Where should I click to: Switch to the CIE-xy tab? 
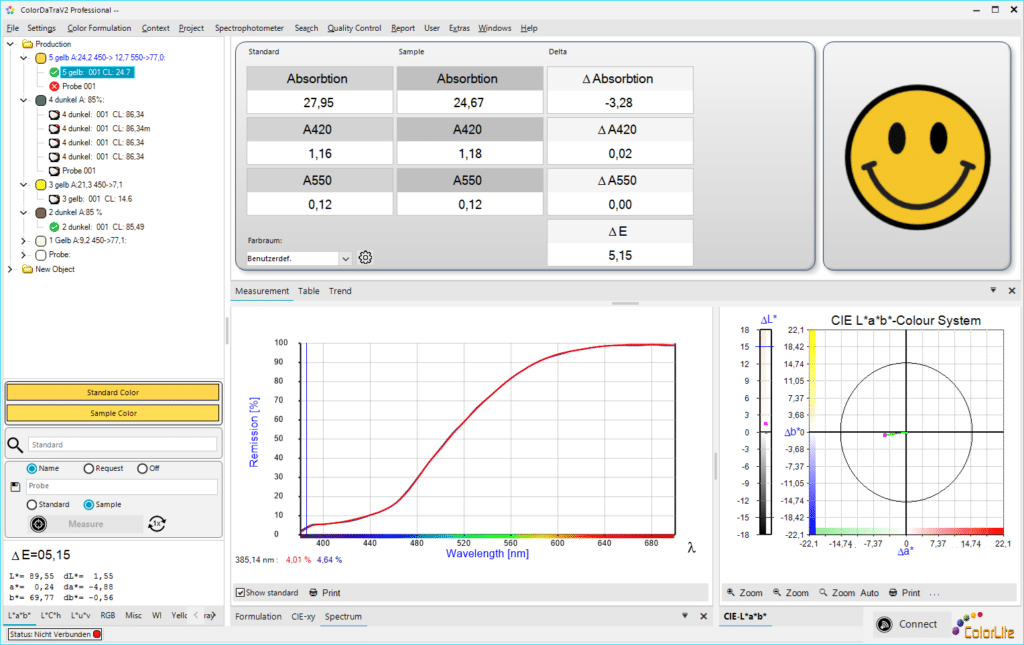[x=303, y=616]
